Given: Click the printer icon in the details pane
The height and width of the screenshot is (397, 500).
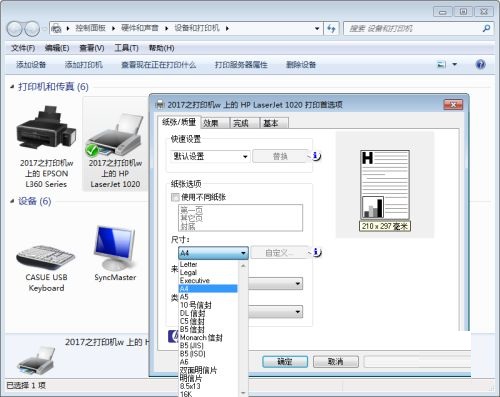Looking at the screenshot, I should click(x=37, y=360).
